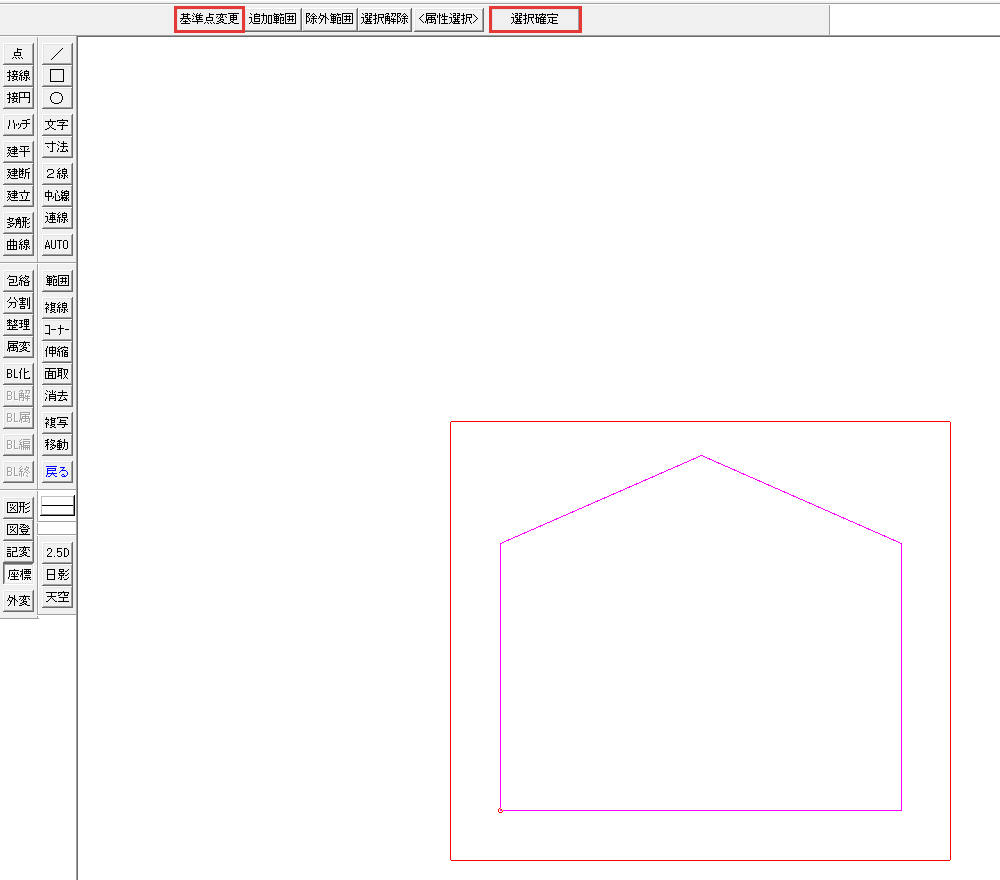Select the 消去 erase tool
This screenshot has width=1000, height=880.
tap(57, 396)
